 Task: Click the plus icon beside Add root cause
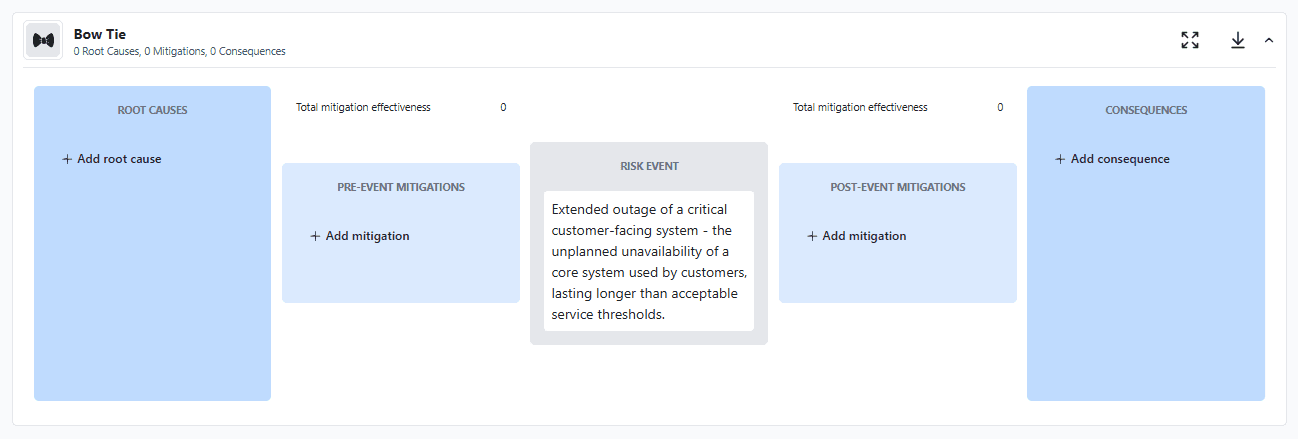coord(67,159)
